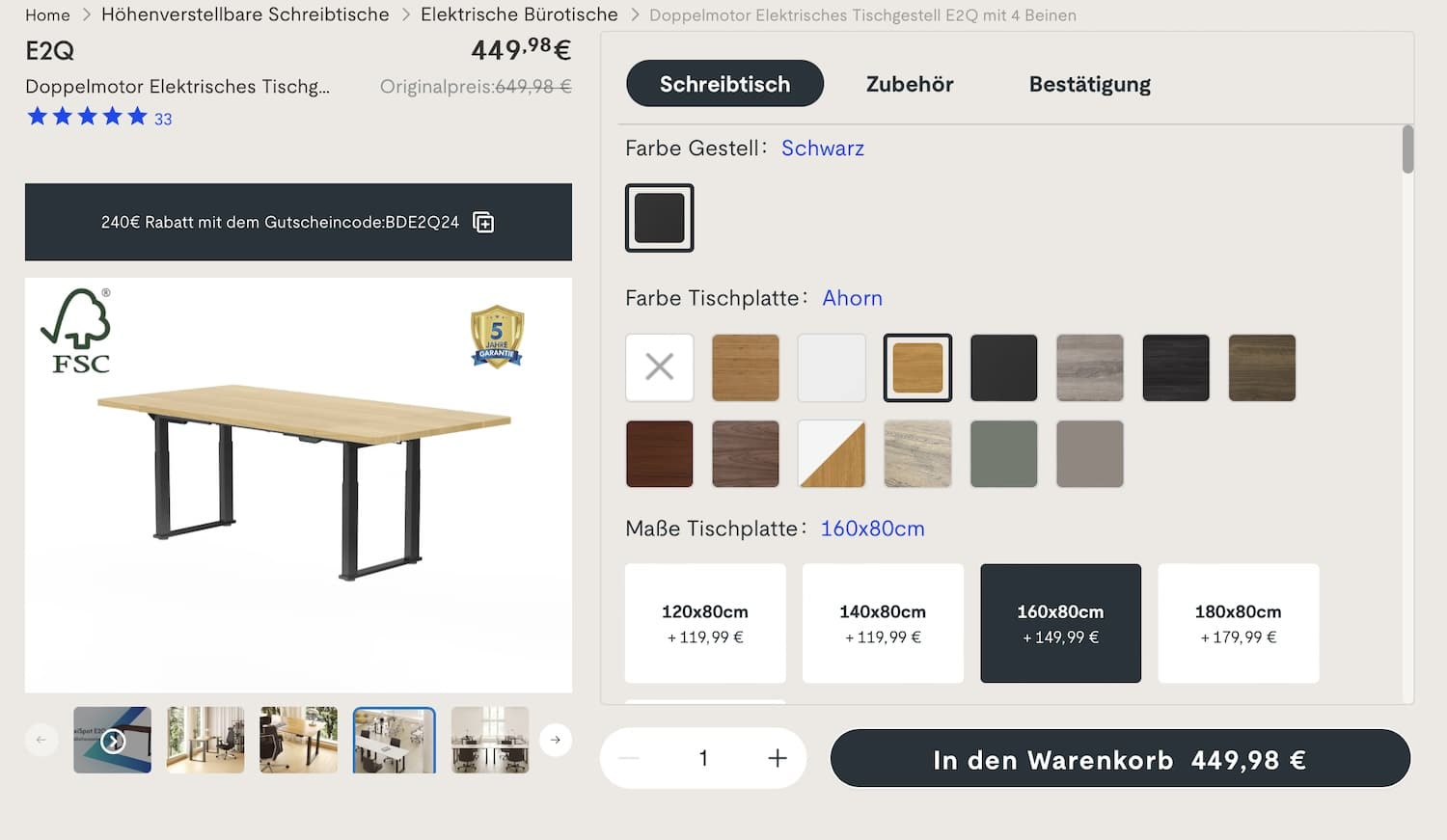
Task: Click the next thumbnails arrow
Action: click(556, 740)
